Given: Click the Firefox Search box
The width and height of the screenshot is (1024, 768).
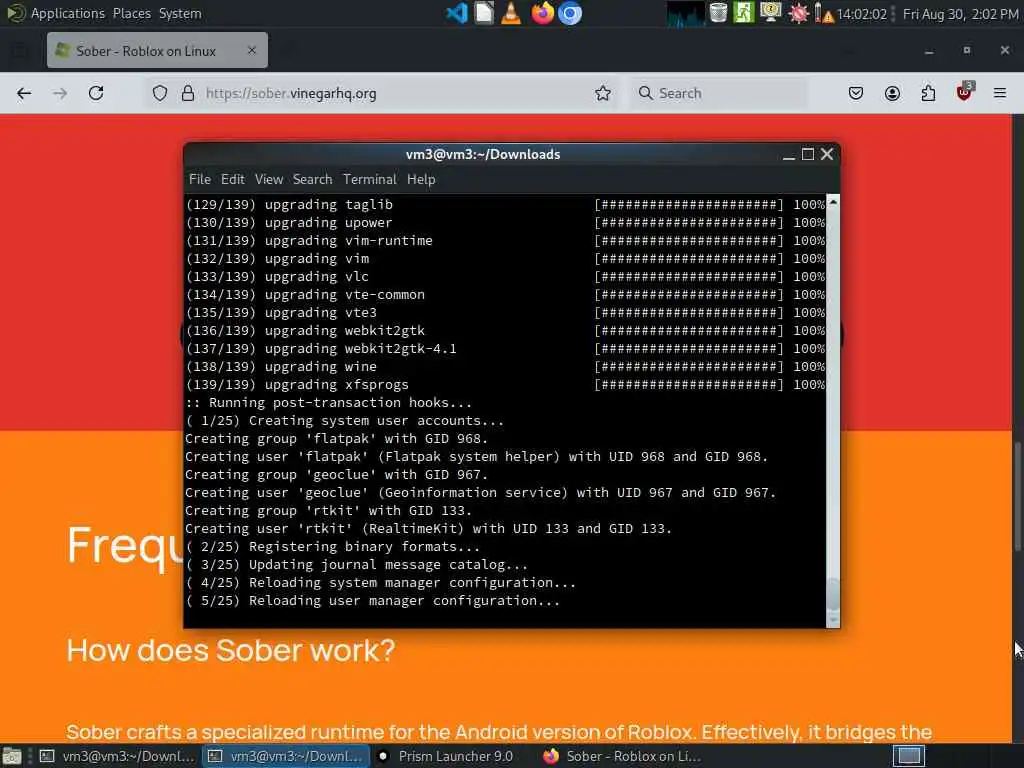Looking at the screenshot, I should point(718,93).
